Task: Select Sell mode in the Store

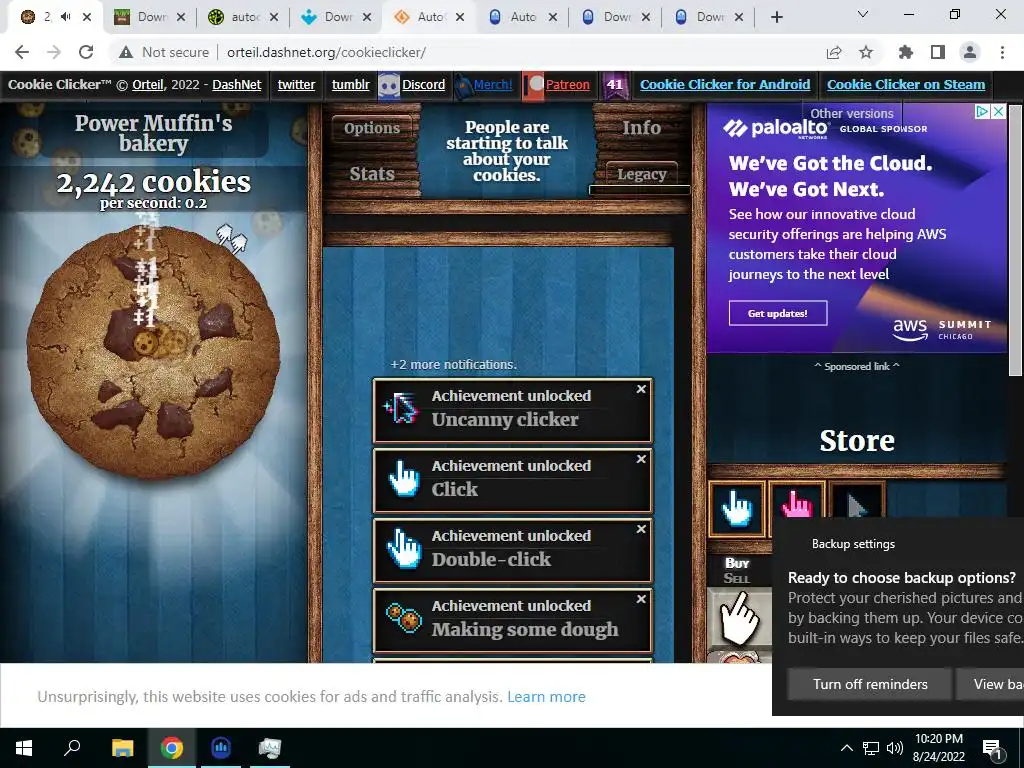Action: [x=737, y=578]
